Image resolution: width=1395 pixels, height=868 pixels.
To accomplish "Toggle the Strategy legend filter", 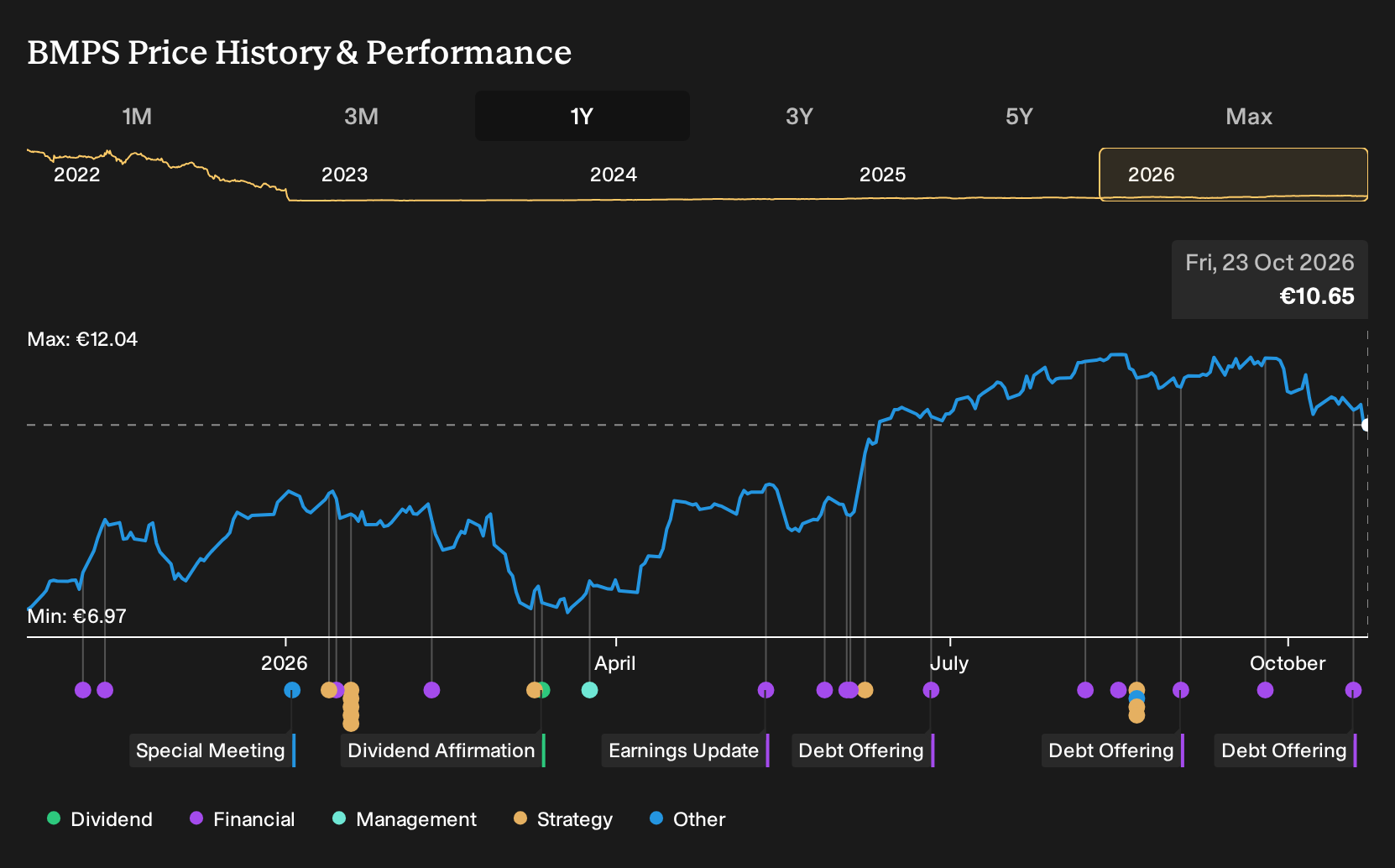I will click(563, 819).
